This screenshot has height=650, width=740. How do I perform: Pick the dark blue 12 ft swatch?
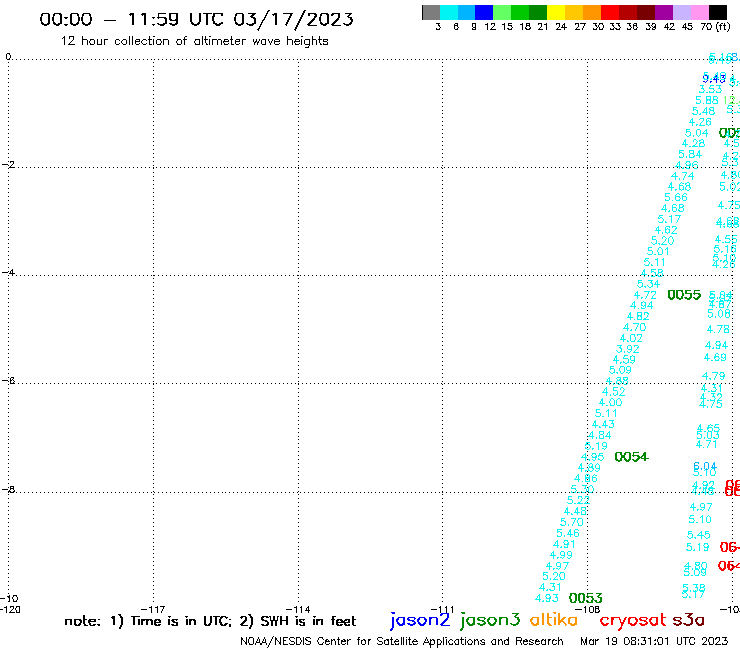pyautogui.click(x=484, y=12)
